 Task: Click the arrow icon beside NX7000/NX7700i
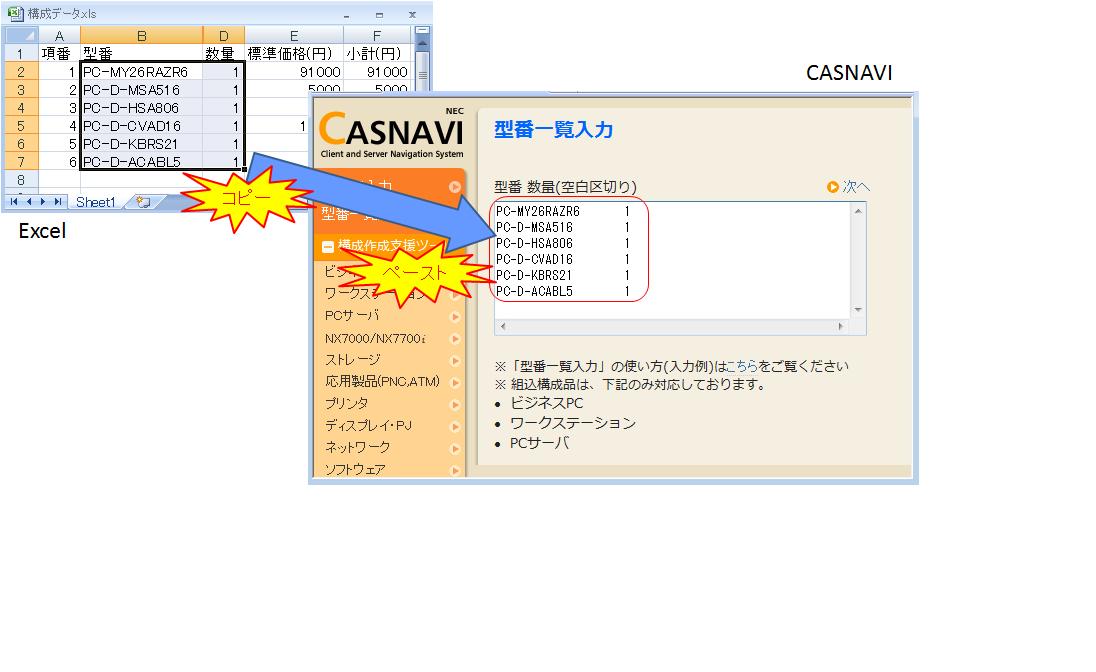(455, 339)
